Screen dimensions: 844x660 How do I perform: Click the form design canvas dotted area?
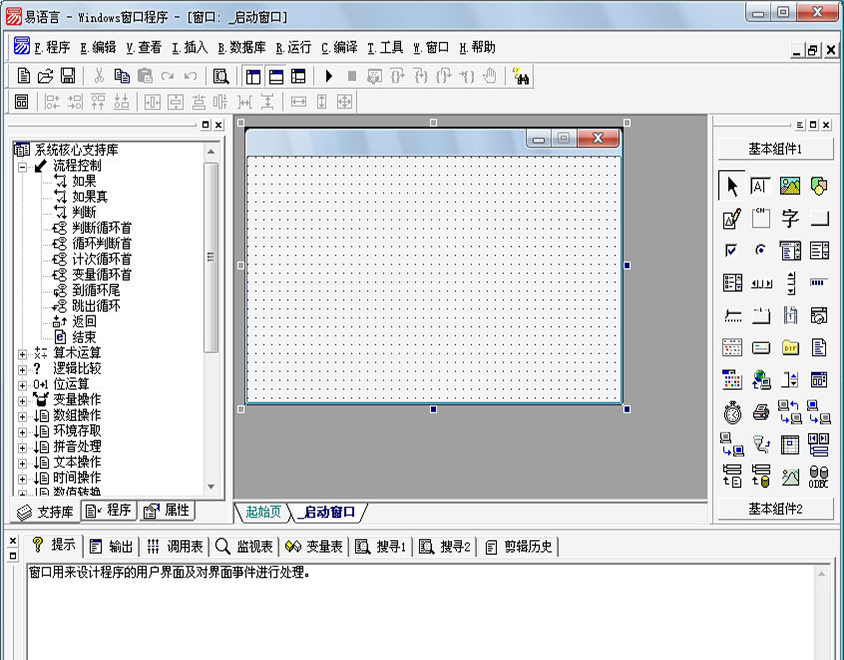coord(433,279)
